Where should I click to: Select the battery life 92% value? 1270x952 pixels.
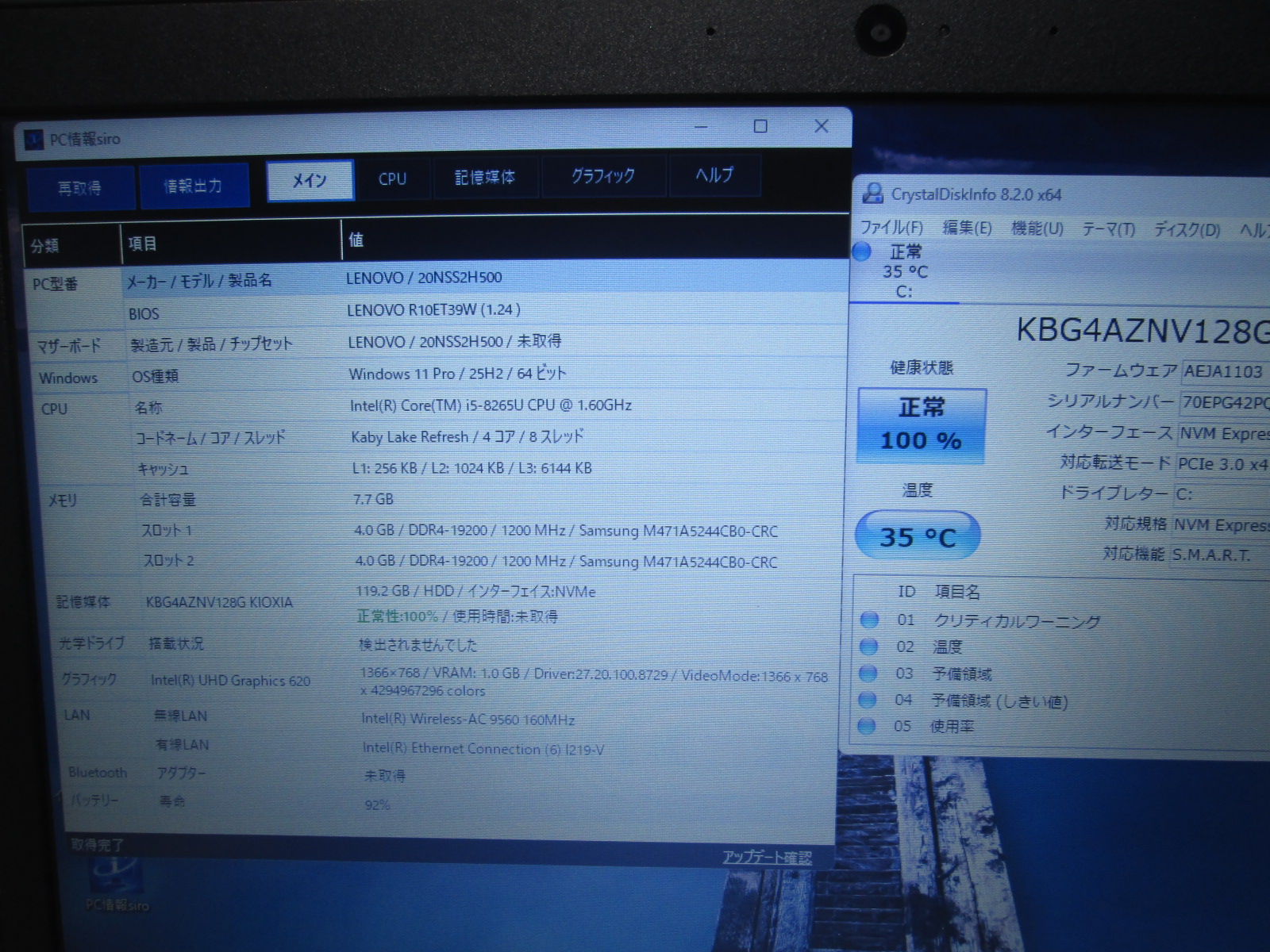377,804
